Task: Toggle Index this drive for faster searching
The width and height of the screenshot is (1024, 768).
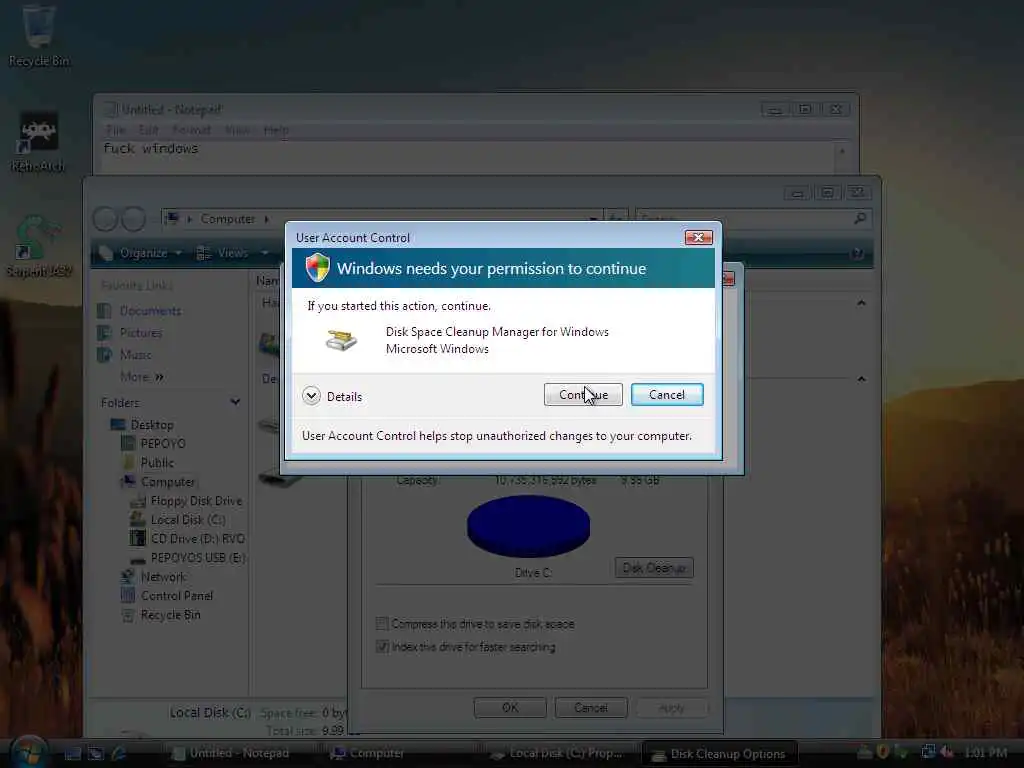Action: [382, 647]
